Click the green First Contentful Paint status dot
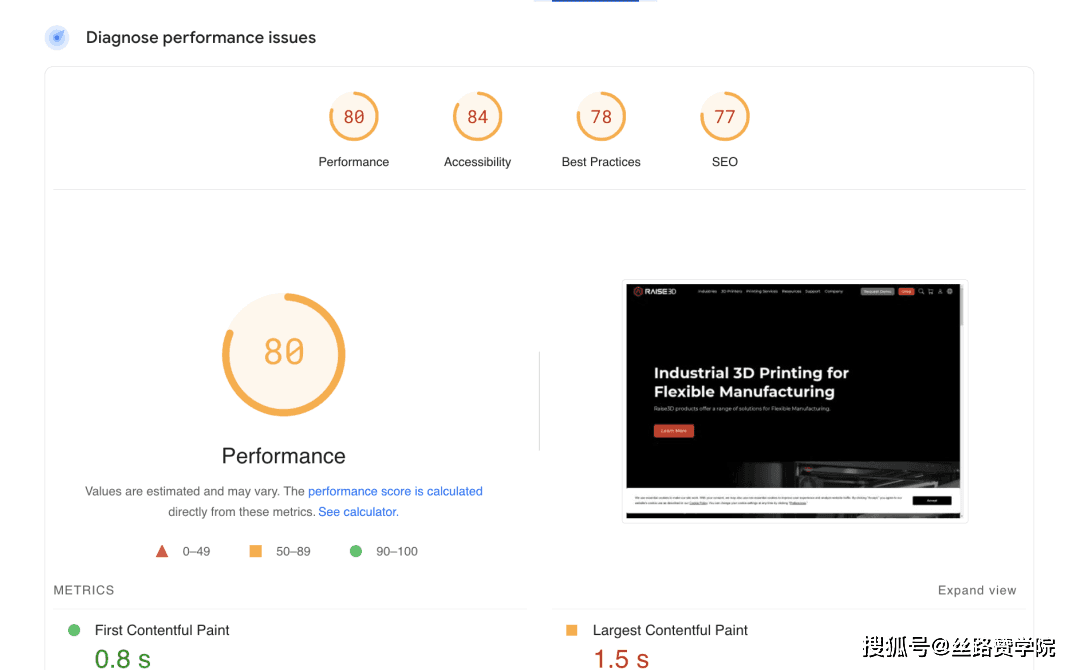 (74, 630)
